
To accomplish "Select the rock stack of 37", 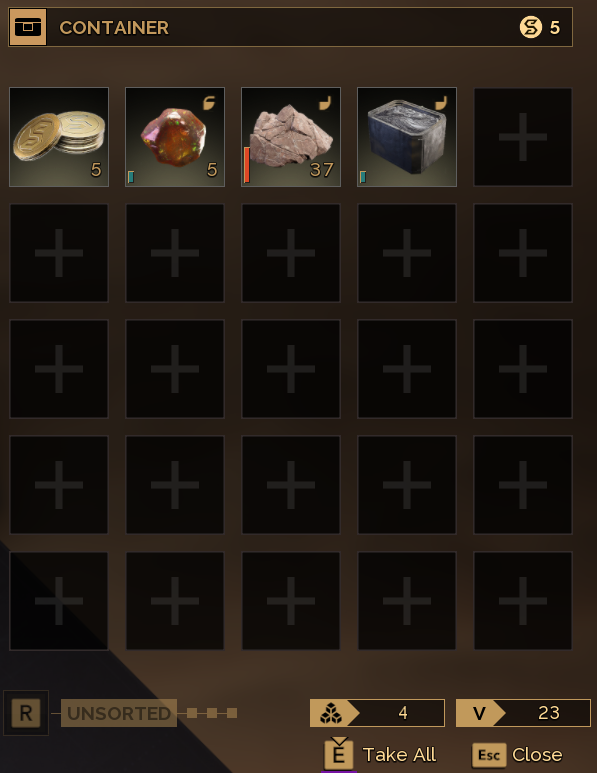I will point(291,137).
